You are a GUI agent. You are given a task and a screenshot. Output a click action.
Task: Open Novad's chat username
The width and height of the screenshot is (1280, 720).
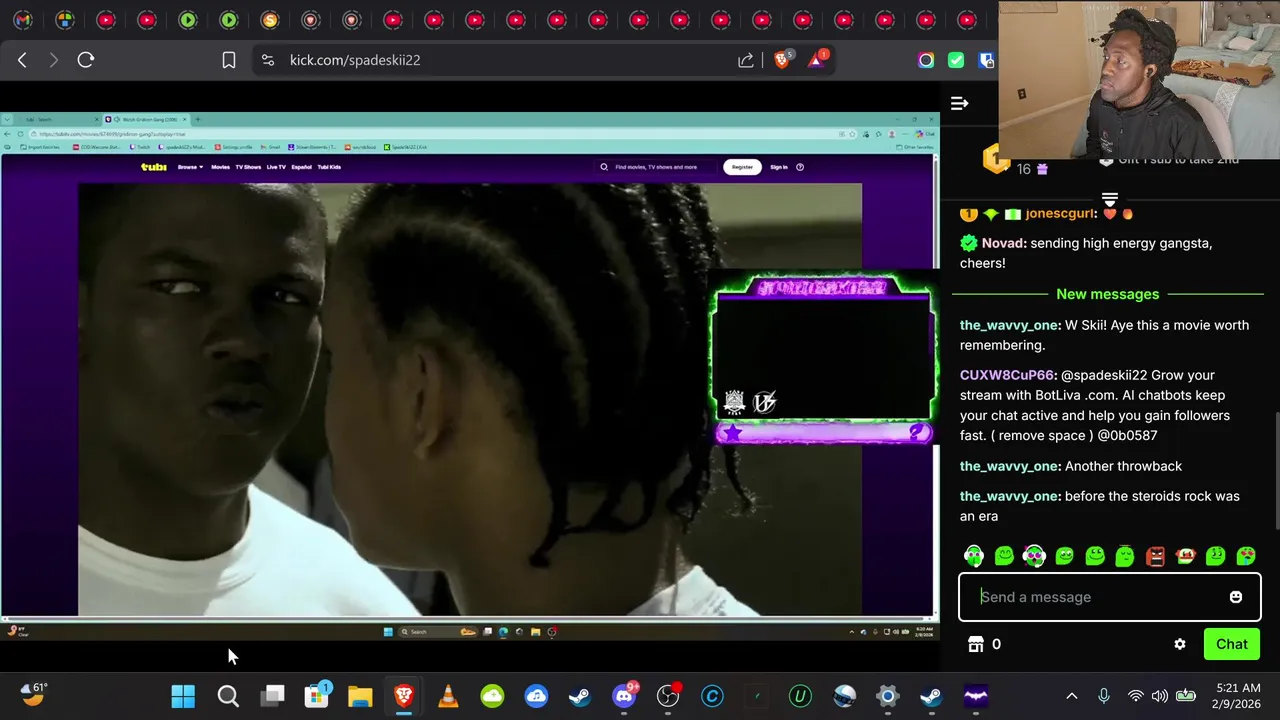(x=1003, y=243)
